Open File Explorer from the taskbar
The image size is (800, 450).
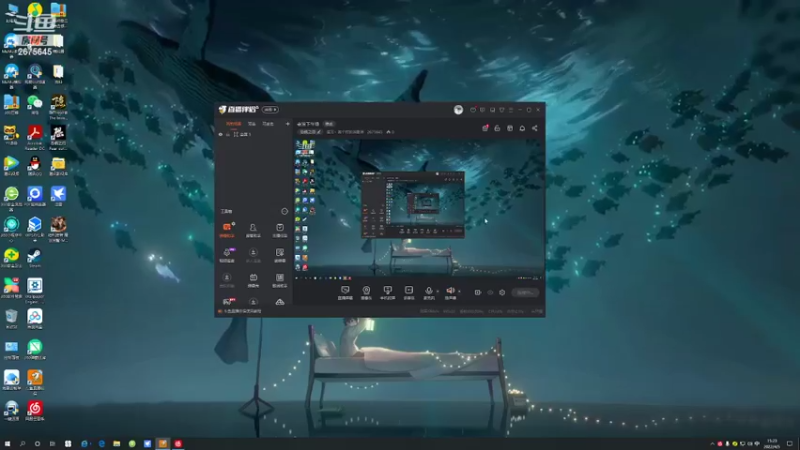click(116, 443)
